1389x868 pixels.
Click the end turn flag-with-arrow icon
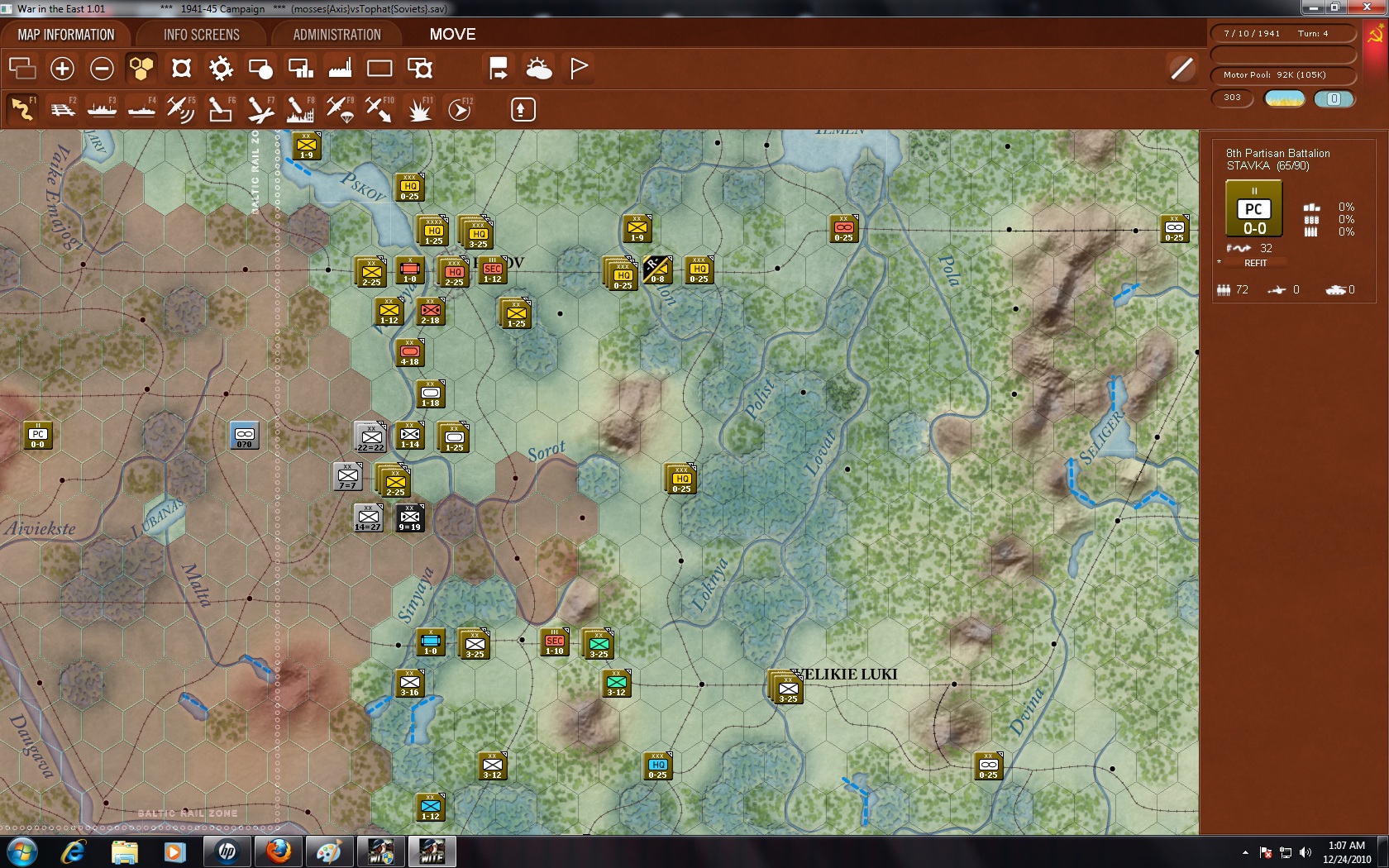tap(499, 69)
